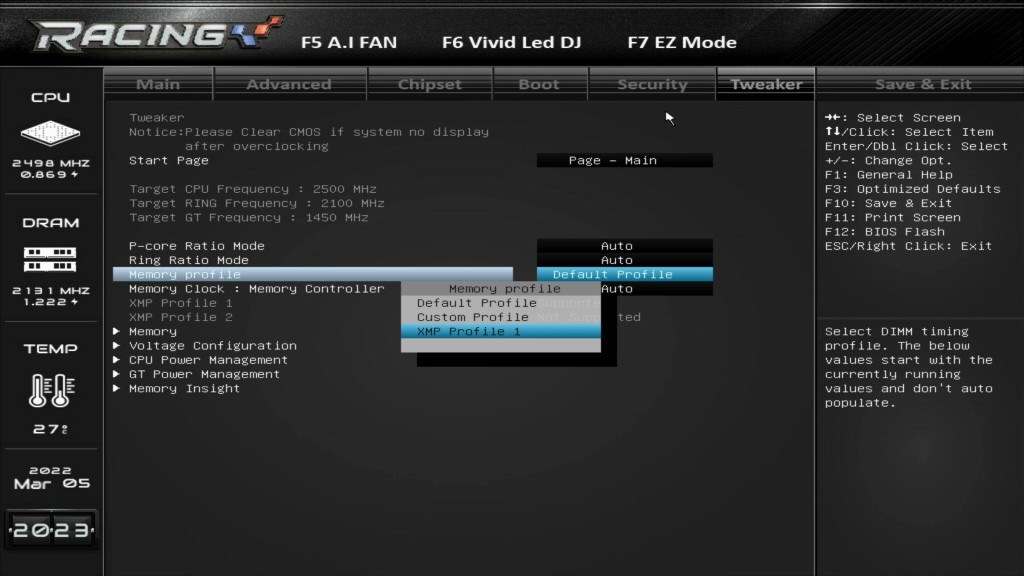Open F6 Vivid Led DJ
The width and height of the screenshot is (1024, 576).
(x=511, y=42)
